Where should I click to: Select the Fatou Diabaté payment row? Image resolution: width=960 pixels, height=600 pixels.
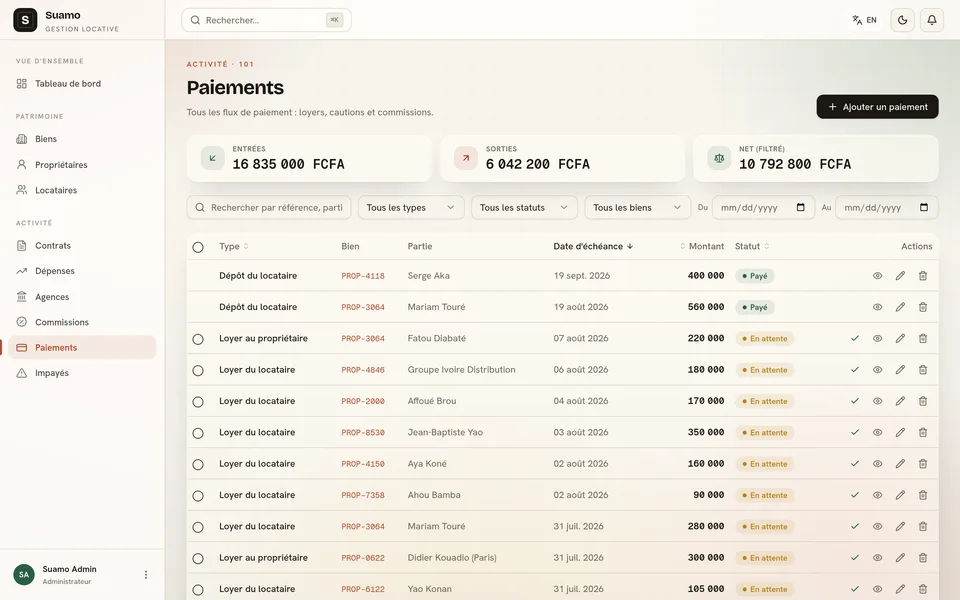click(x=198, y=339)
